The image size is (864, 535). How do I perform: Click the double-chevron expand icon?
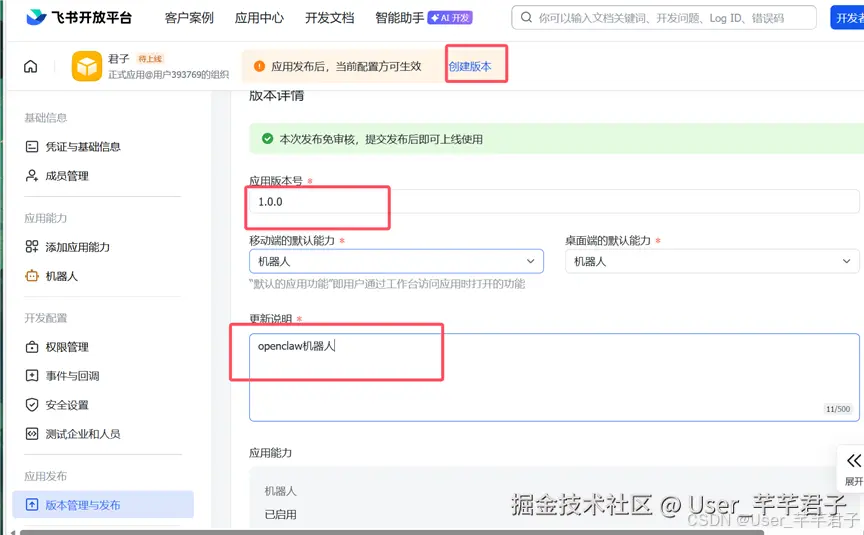click(x=854, y=461)
